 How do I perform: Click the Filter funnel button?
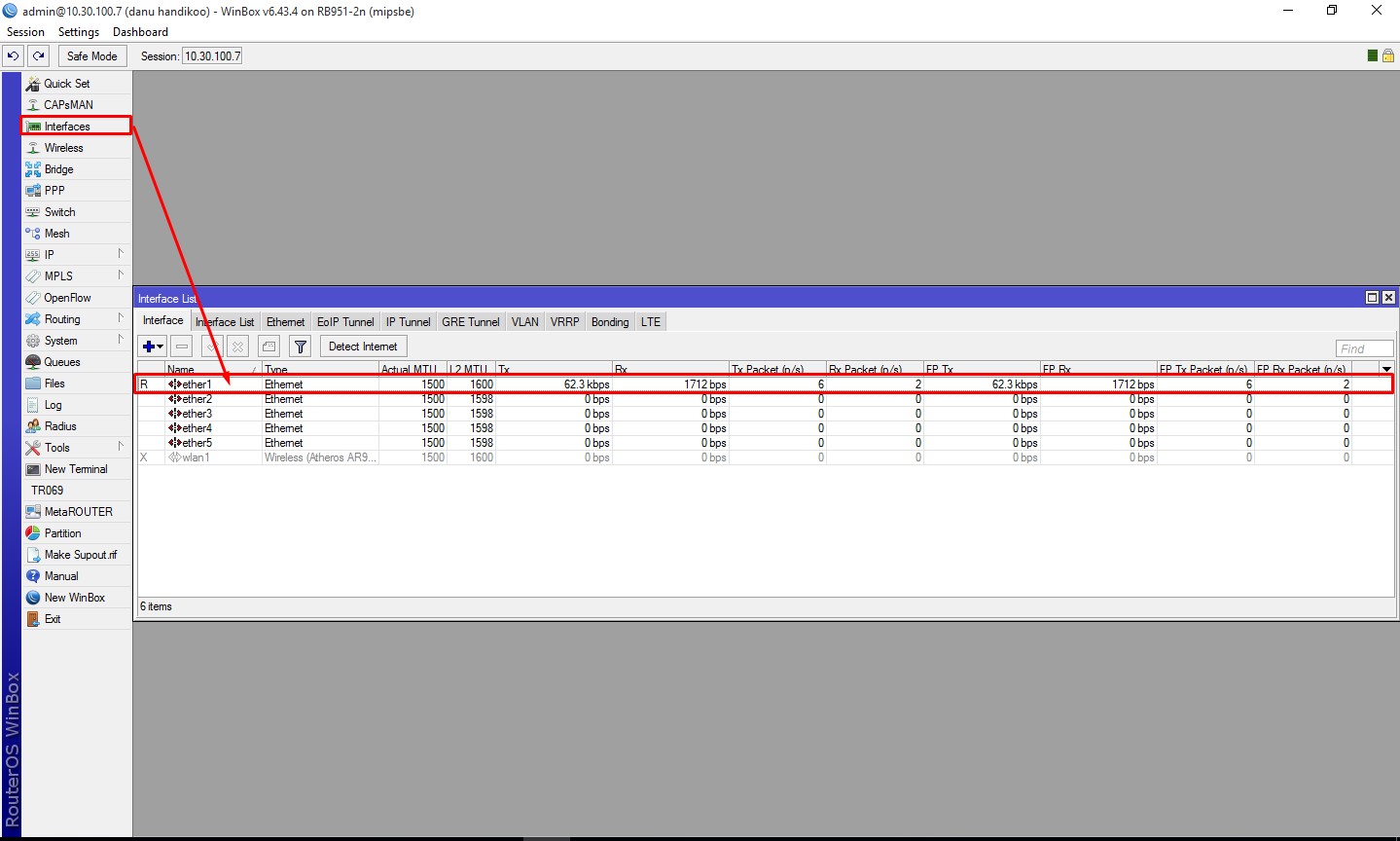tap(301, 347)
